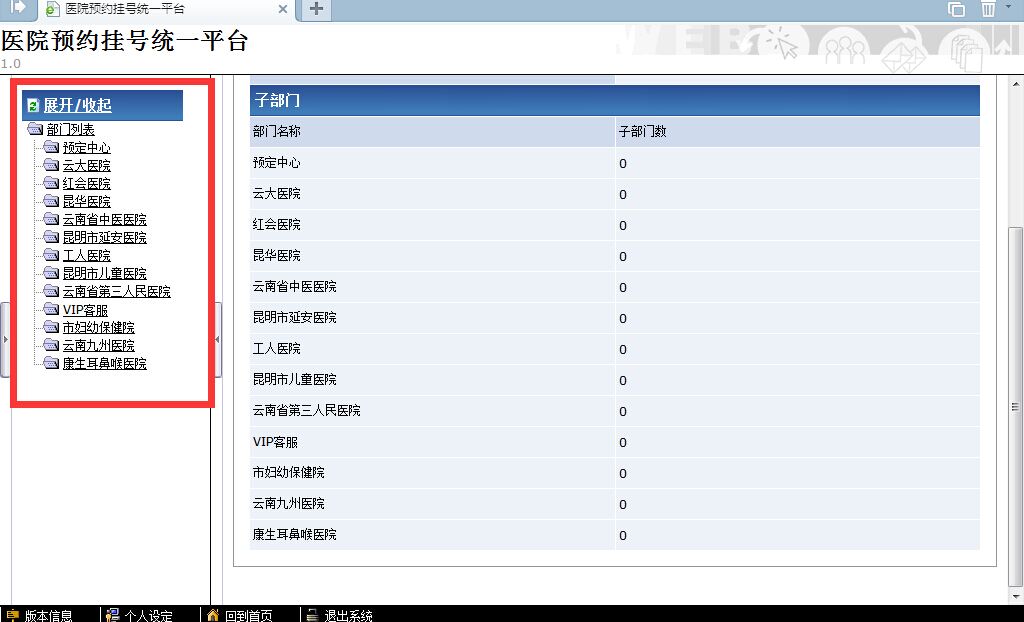Click folder icon next to 昆明市儿童医院
The height and width of the screenshot is (622, 1024).
[x=52, y=272]
